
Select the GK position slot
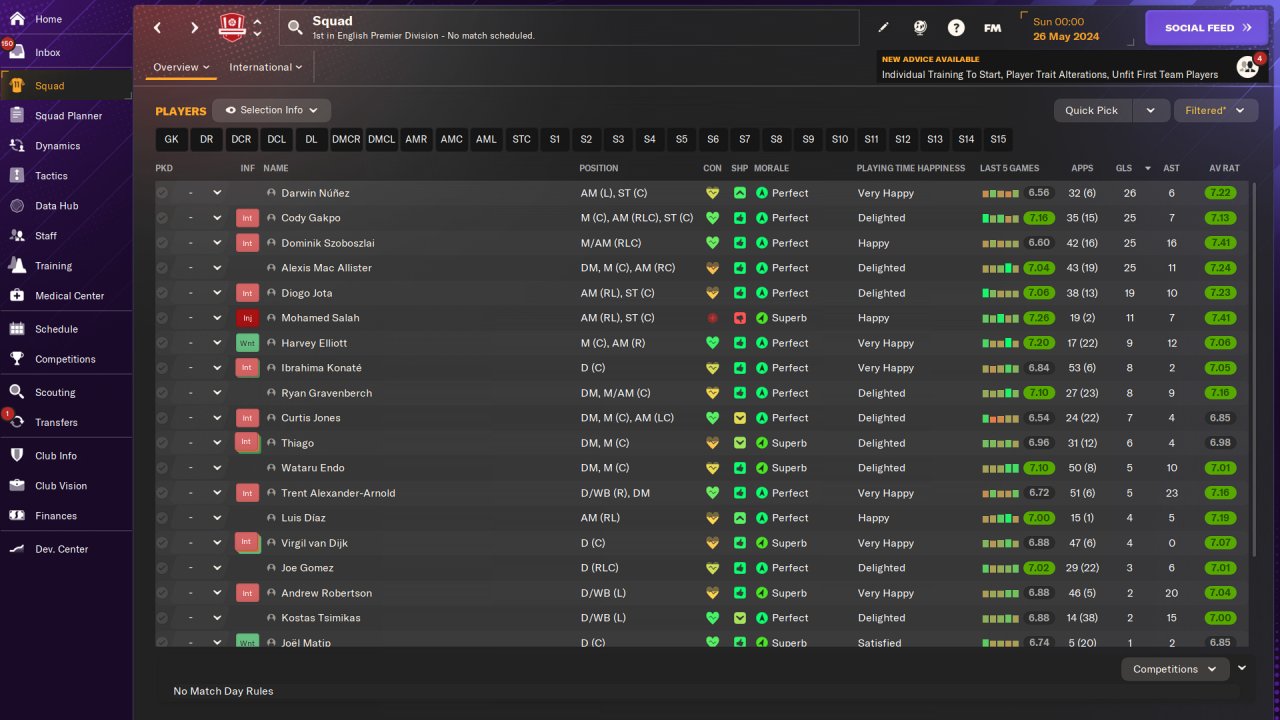pos(171,139)
